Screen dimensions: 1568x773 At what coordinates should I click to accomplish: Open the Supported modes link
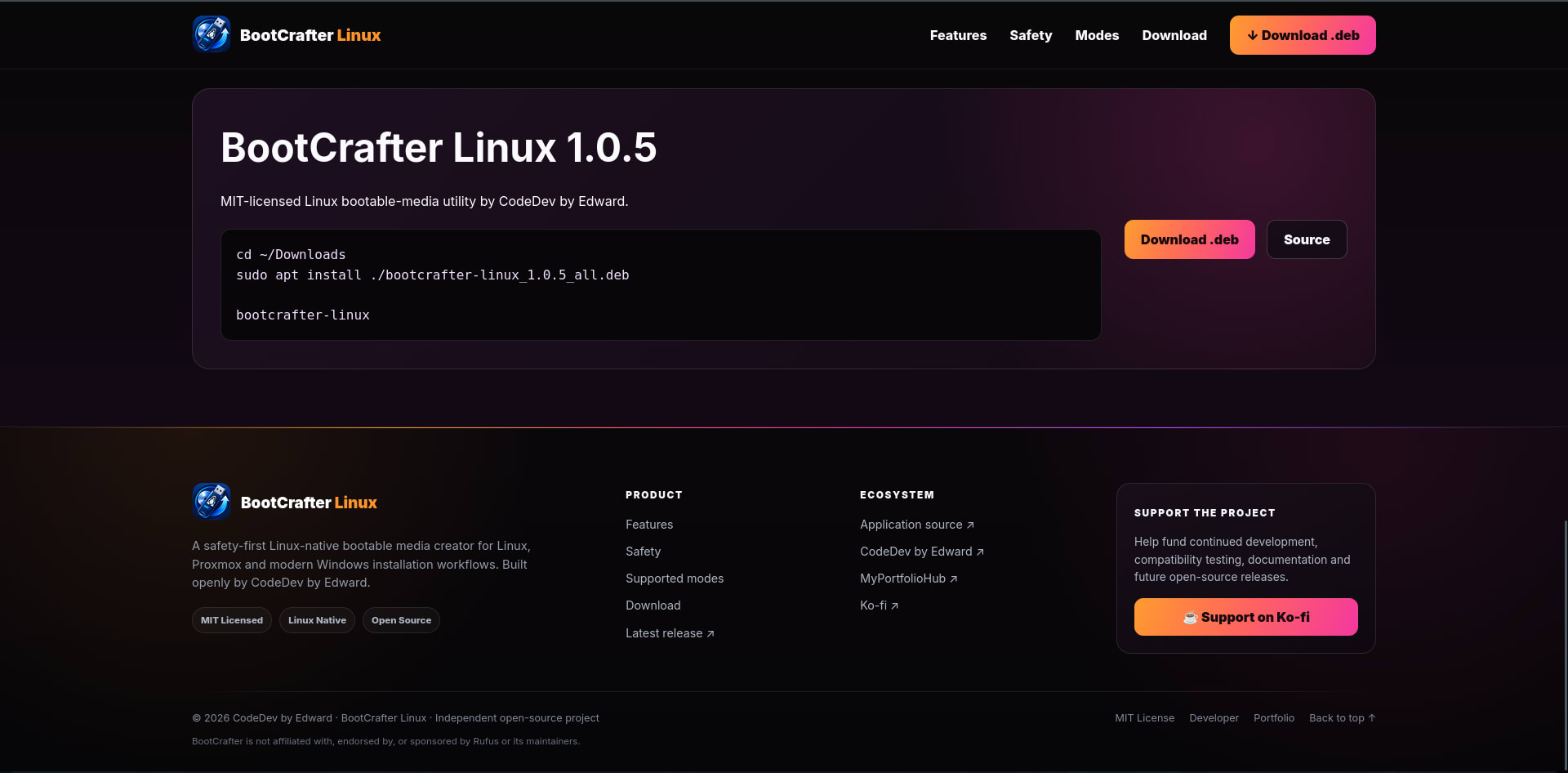click(675, 579)
